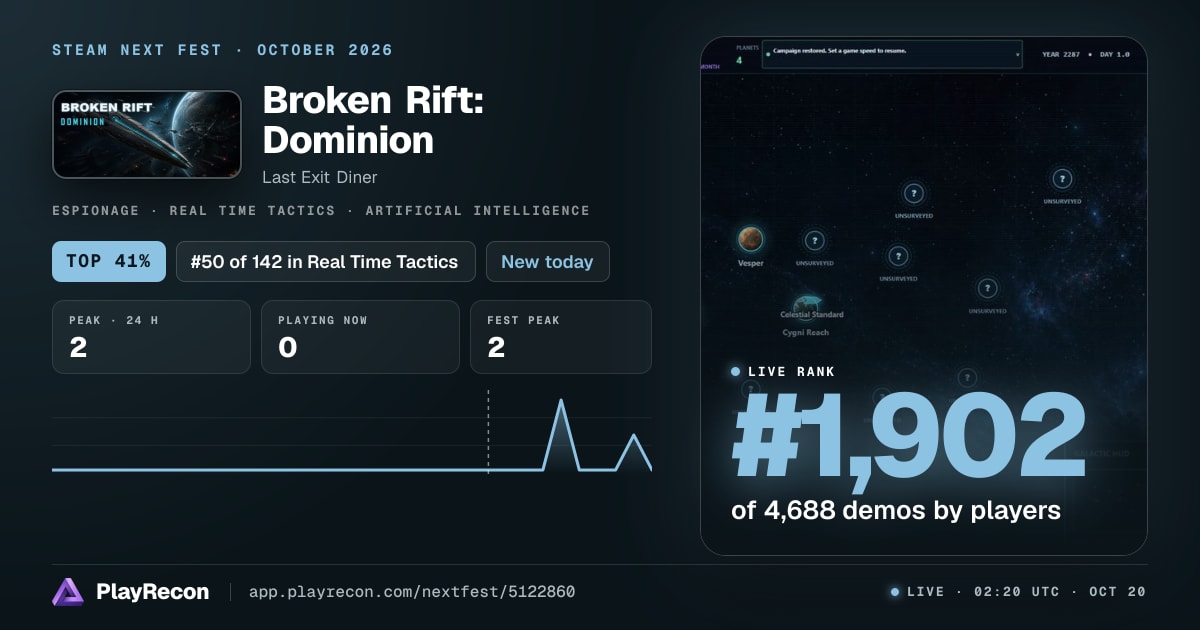Click the unsurveyed marker below YEAR 2287

click(1062, 179)
